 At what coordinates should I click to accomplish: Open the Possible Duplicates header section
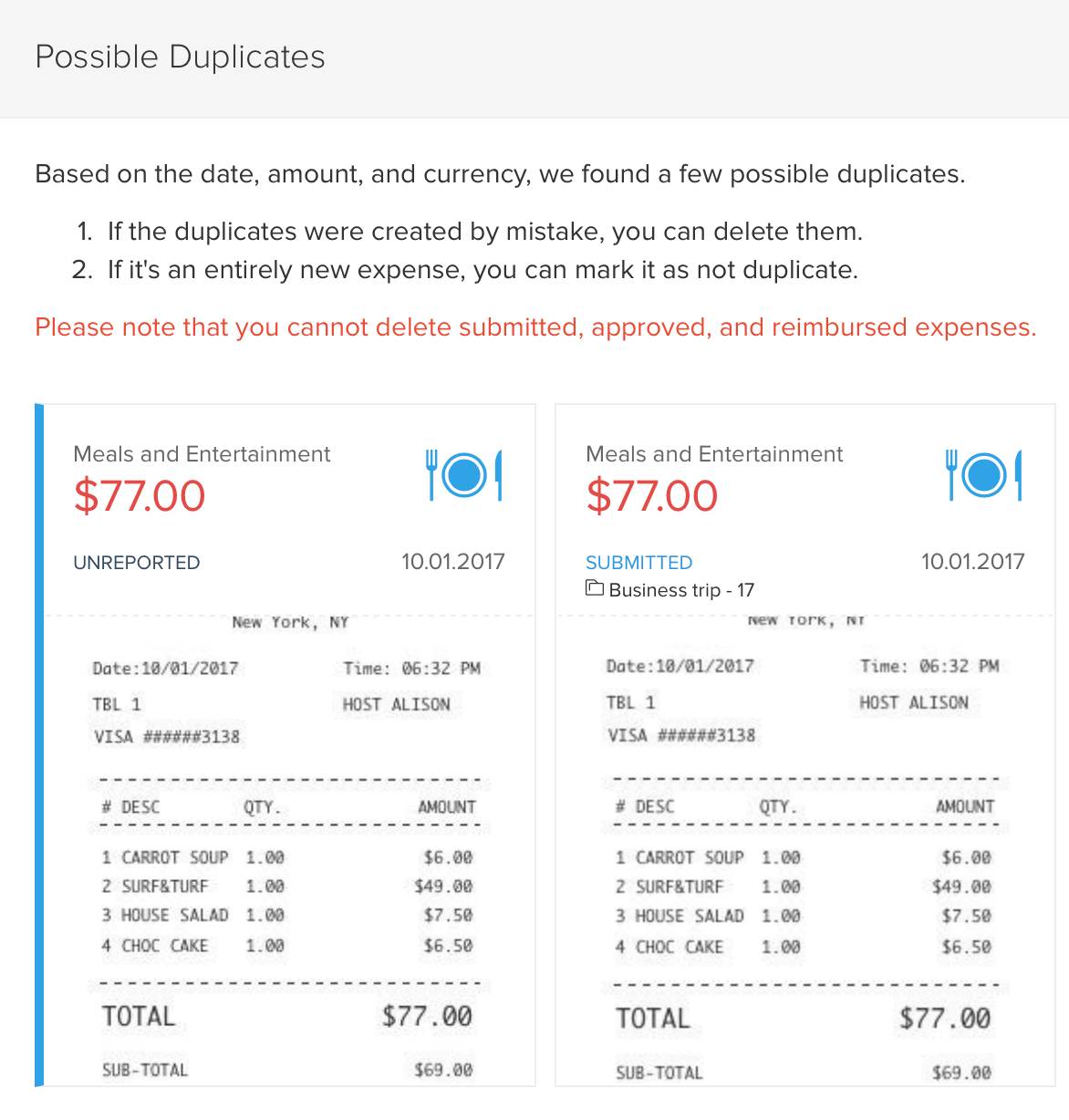180,57
